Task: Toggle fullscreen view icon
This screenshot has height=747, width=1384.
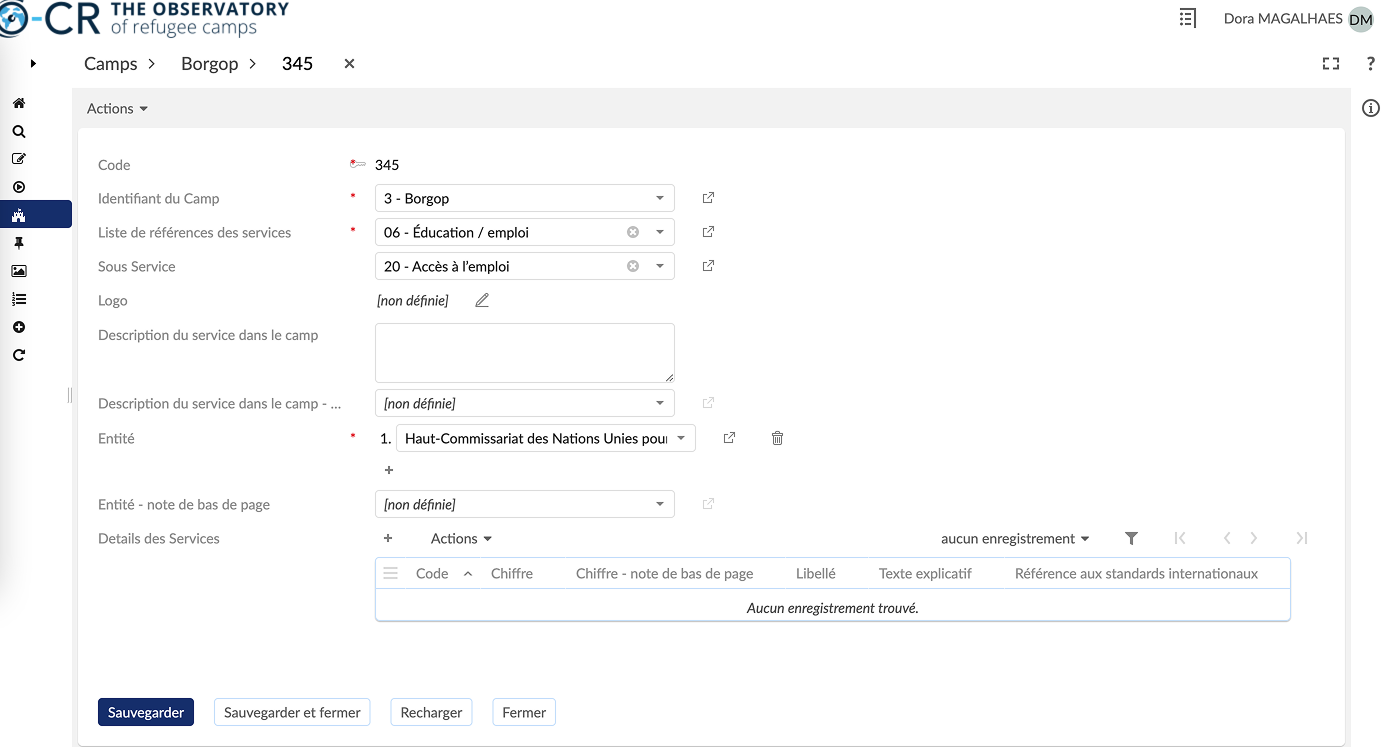Action: click(1331, 64)
